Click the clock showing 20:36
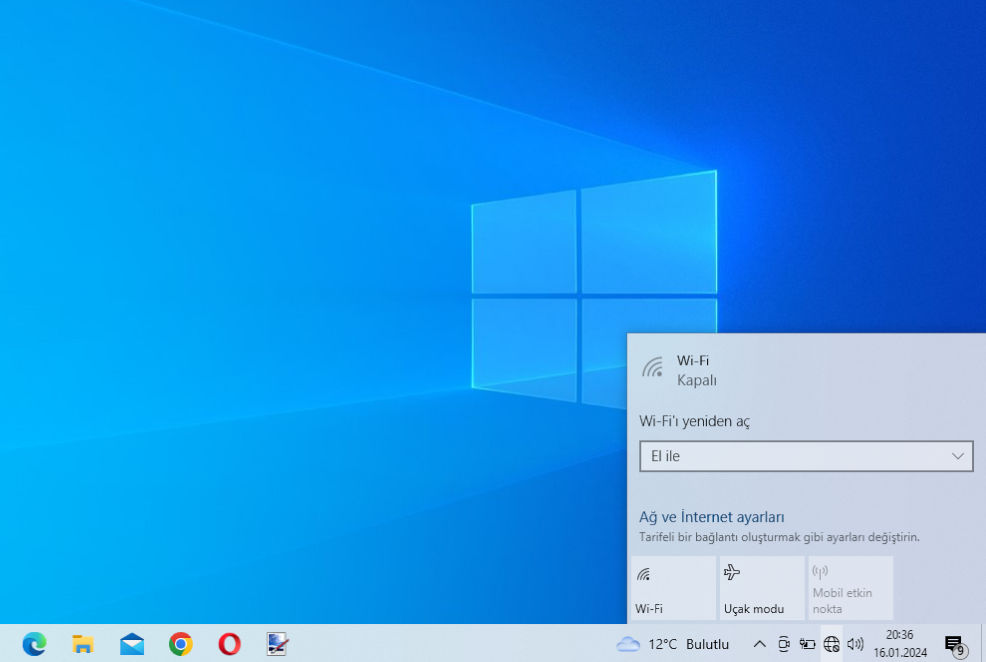The width and height of the screenshot is (986, 662). pos(899,643)
